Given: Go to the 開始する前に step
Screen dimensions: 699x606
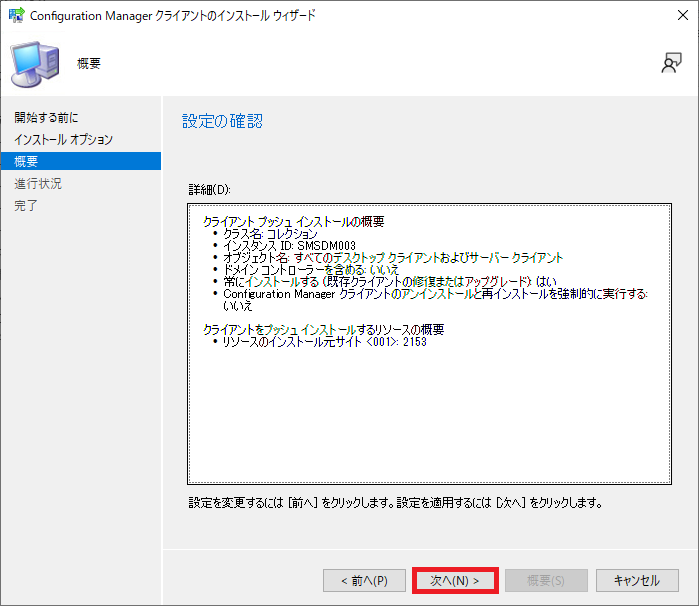Looking at the screenshot, I should [x=46, y=118].
